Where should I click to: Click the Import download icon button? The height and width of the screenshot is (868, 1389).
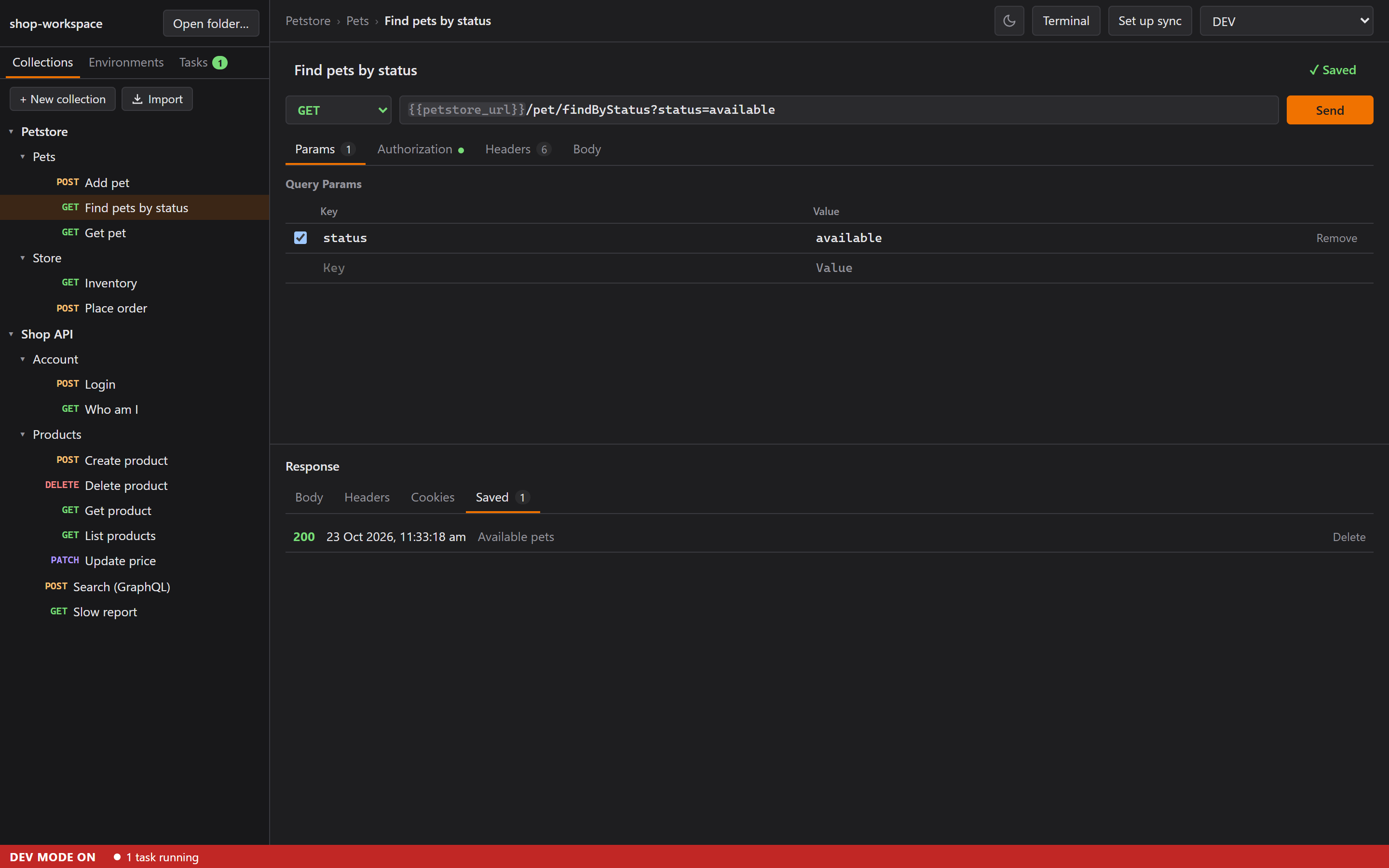[x=157, y=99]
